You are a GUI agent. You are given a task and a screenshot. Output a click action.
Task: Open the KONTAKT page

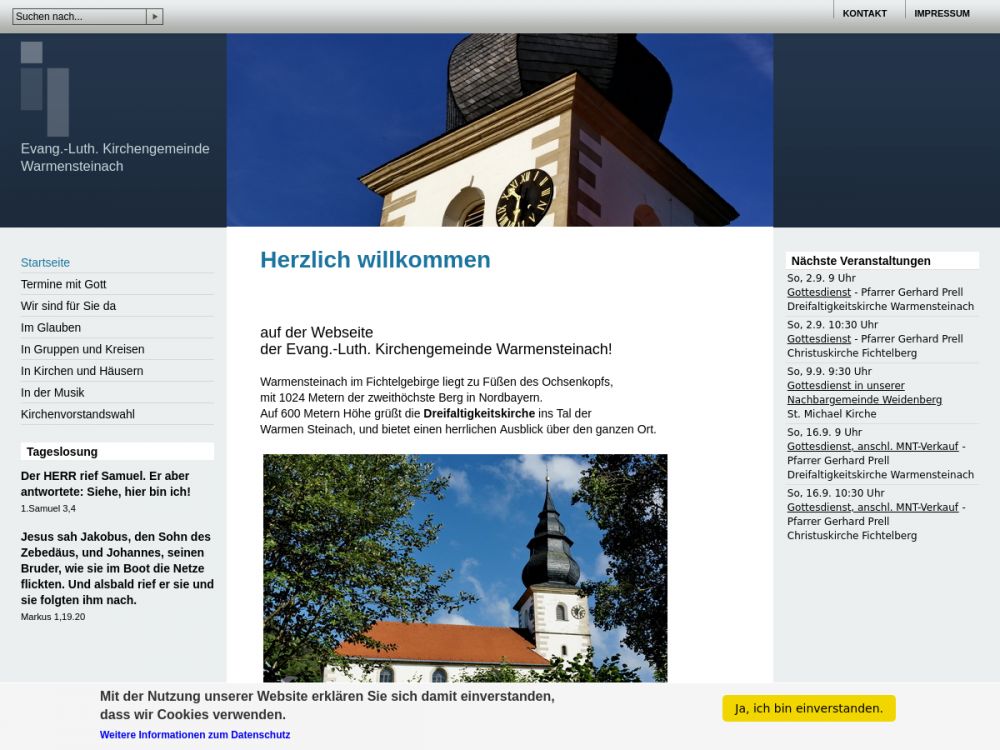(864, 14)
